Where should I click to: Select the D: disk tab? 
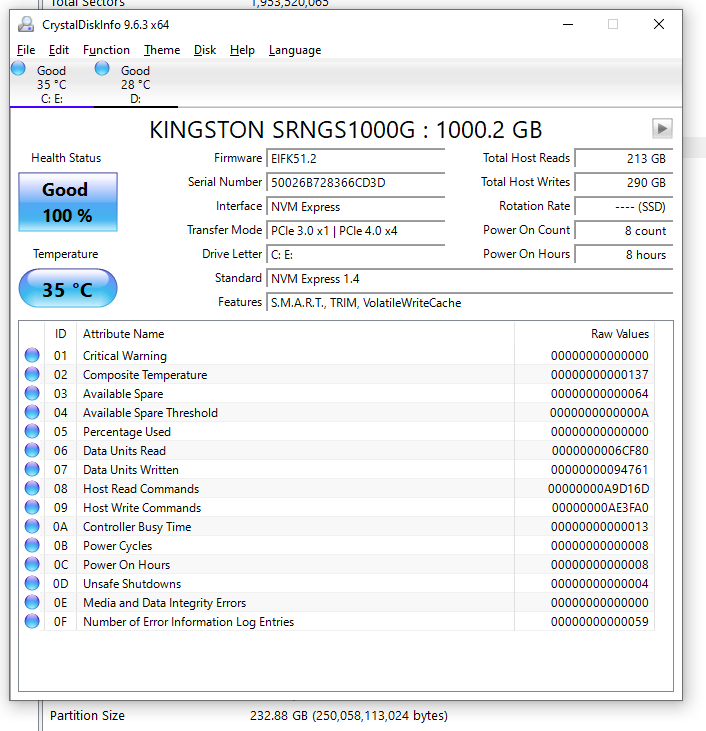pyautogui.click(x=135, y=84)
